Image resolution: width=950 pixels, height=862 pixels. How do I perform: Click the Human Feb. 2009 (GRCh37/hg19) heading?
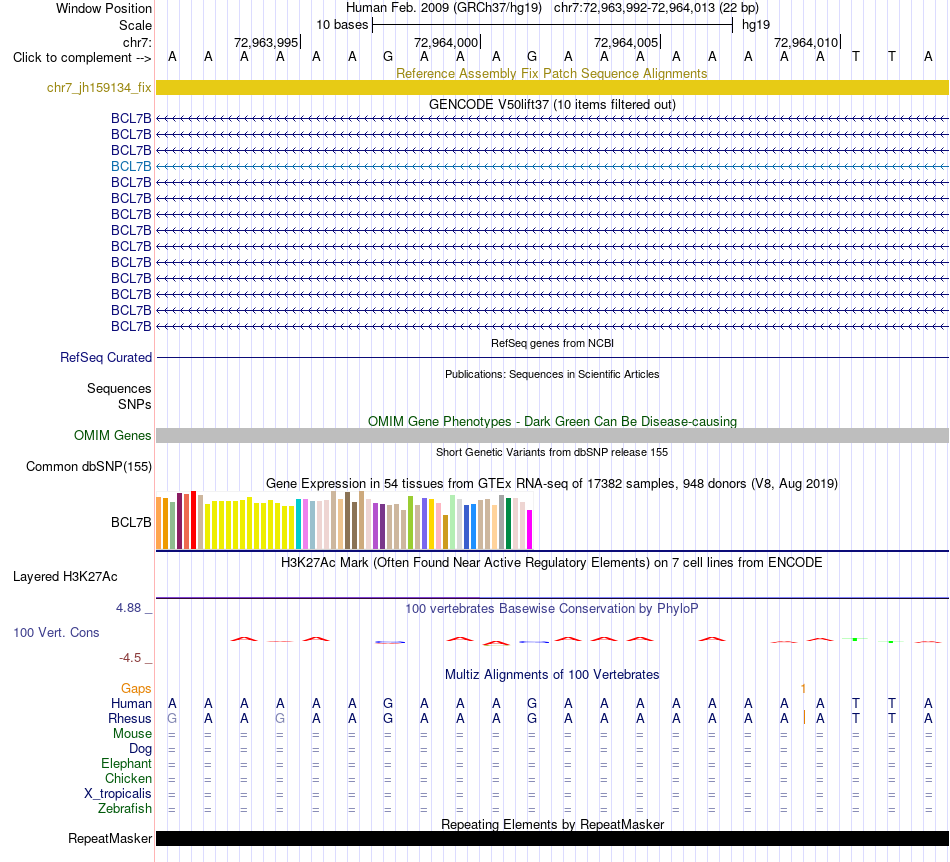click(x=443, y=8)
